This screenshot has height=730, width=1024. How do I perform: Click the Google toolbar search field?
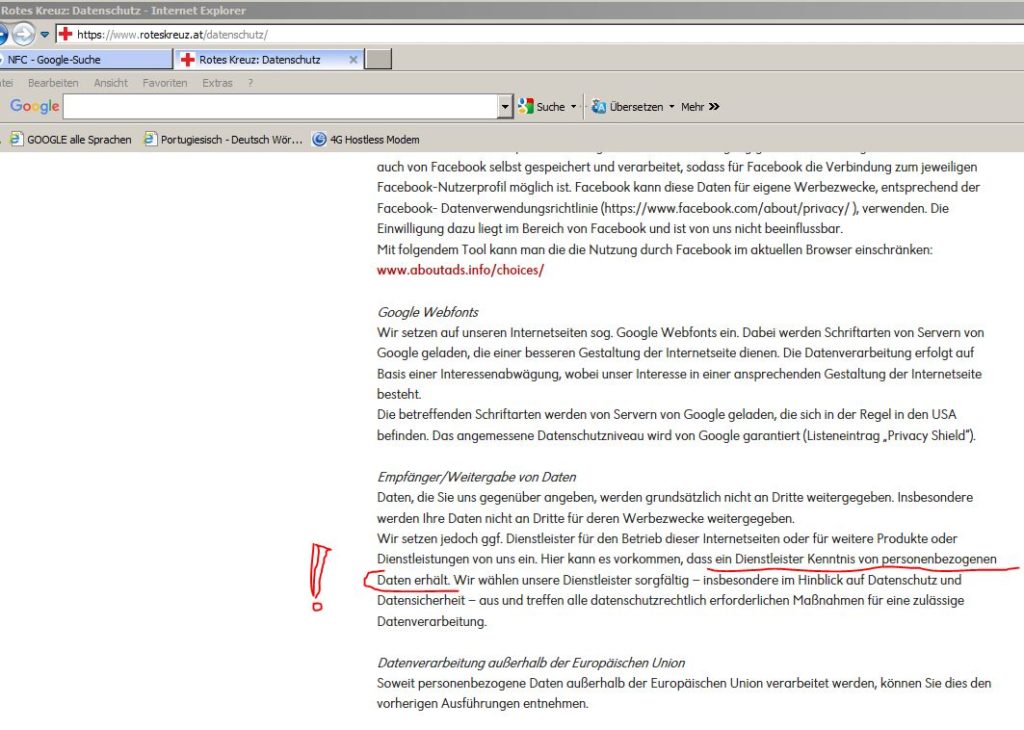click(281, 106)
